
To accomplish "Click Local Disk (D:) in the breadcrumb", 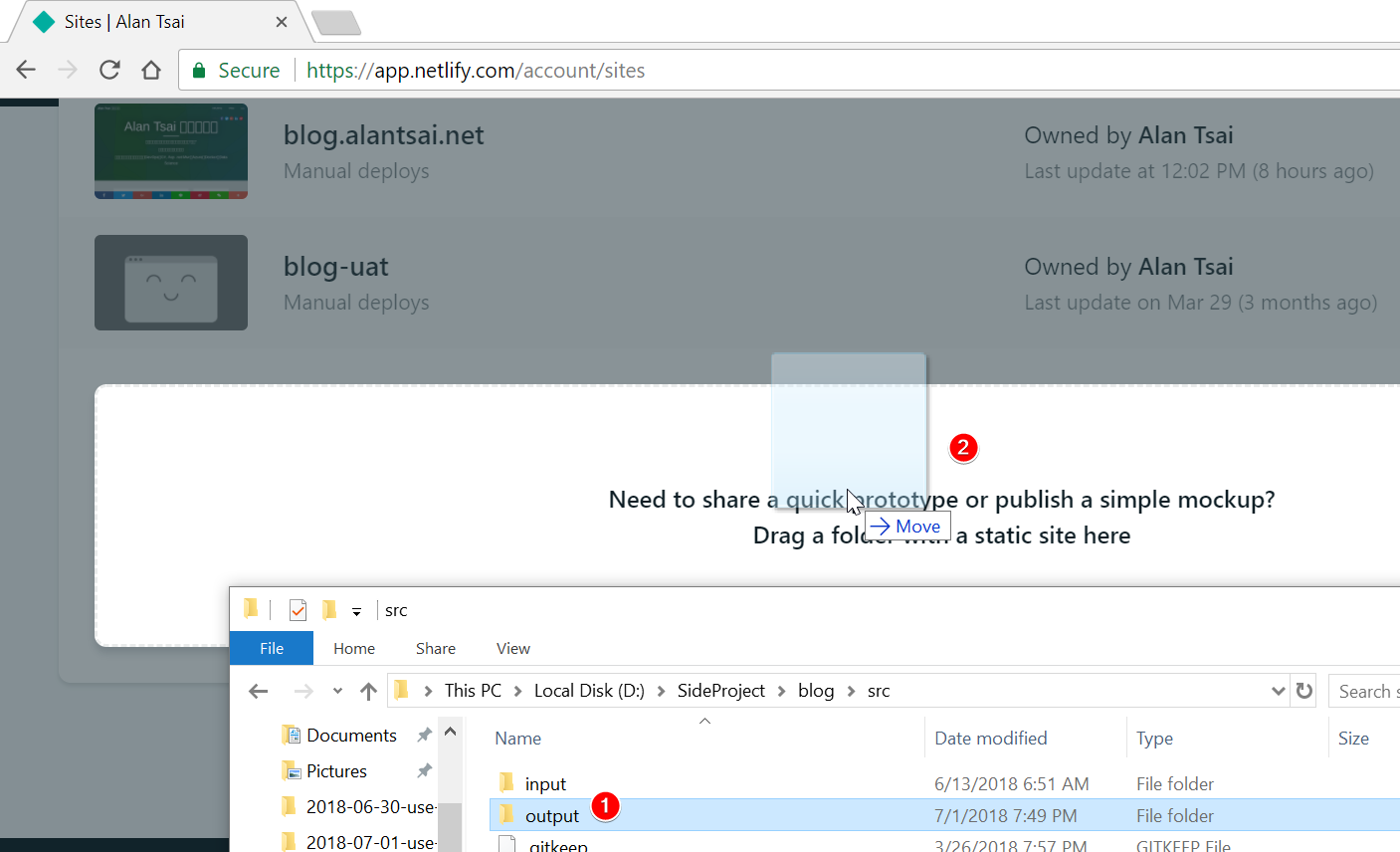I will pos(589,691).
